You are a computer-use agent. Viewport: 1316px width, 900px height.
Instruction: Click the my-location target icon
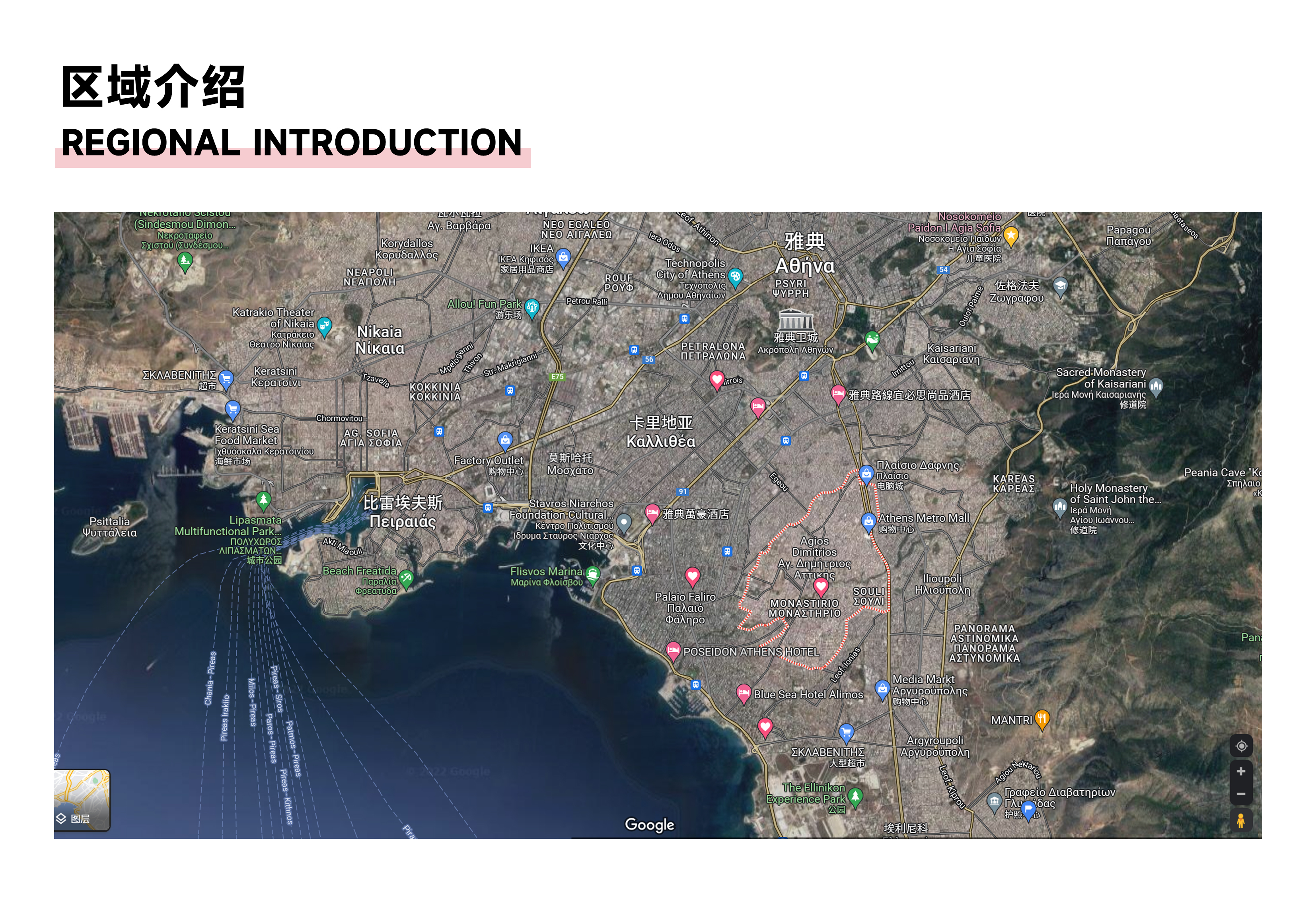coord(1241,746)
